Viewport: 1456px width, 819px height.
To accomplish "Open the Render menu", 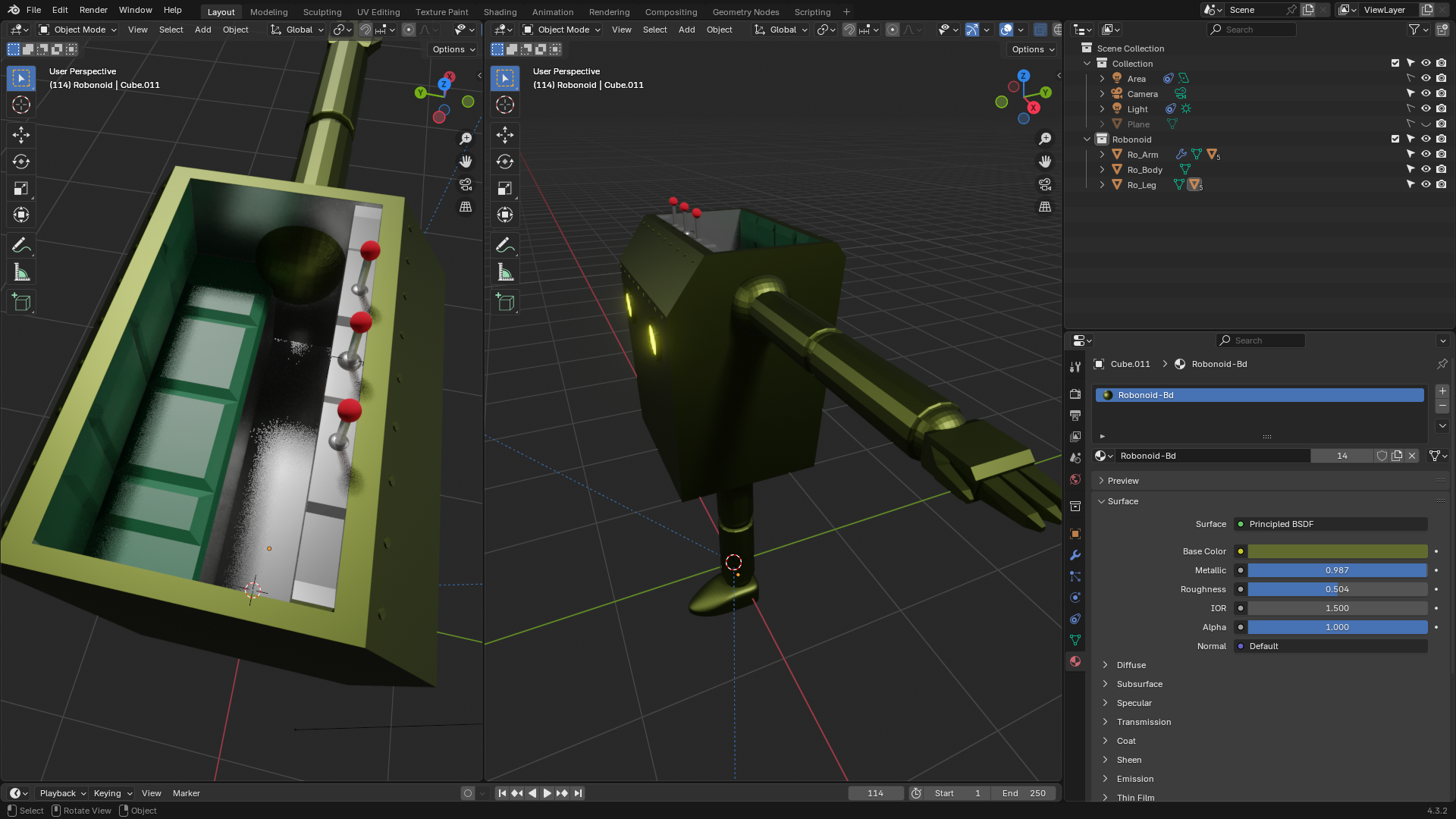I will pyautogui.click(x=93, y=10).
